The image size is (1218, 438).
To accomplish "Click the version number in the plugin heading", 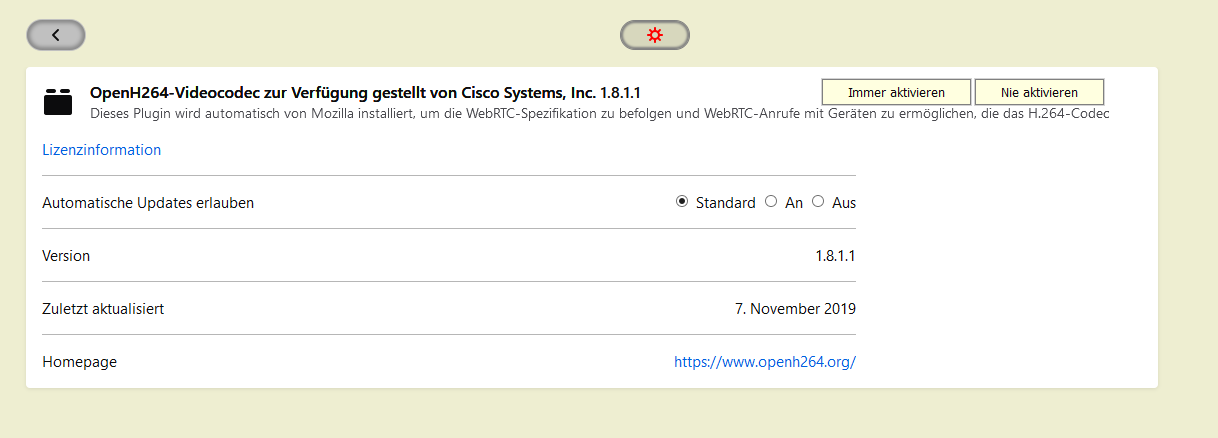I will click(620, 92).
